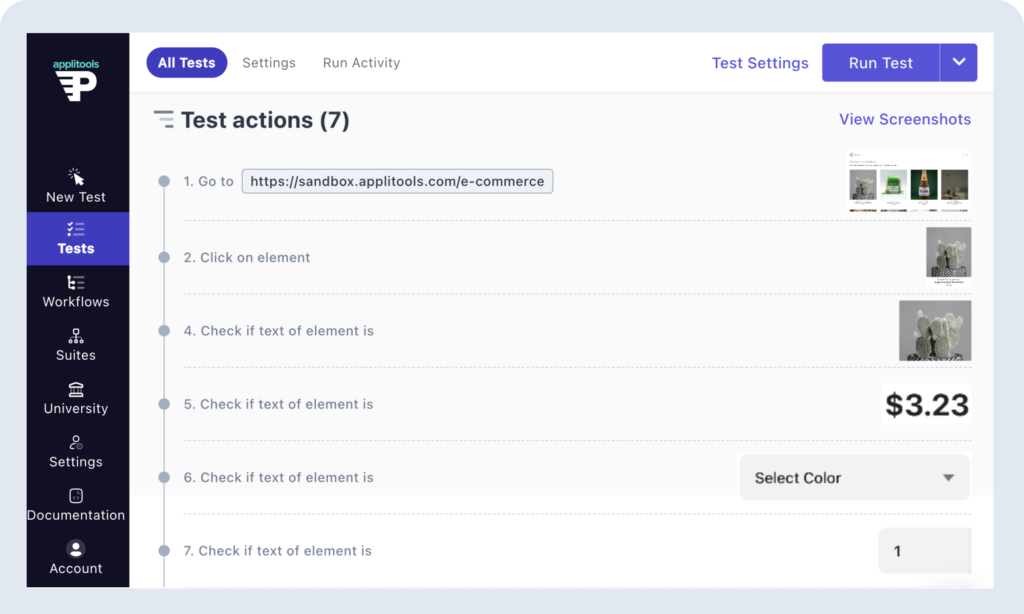Click the Test actions list icon
This screenshot has width=1024, height=614.
163,120
